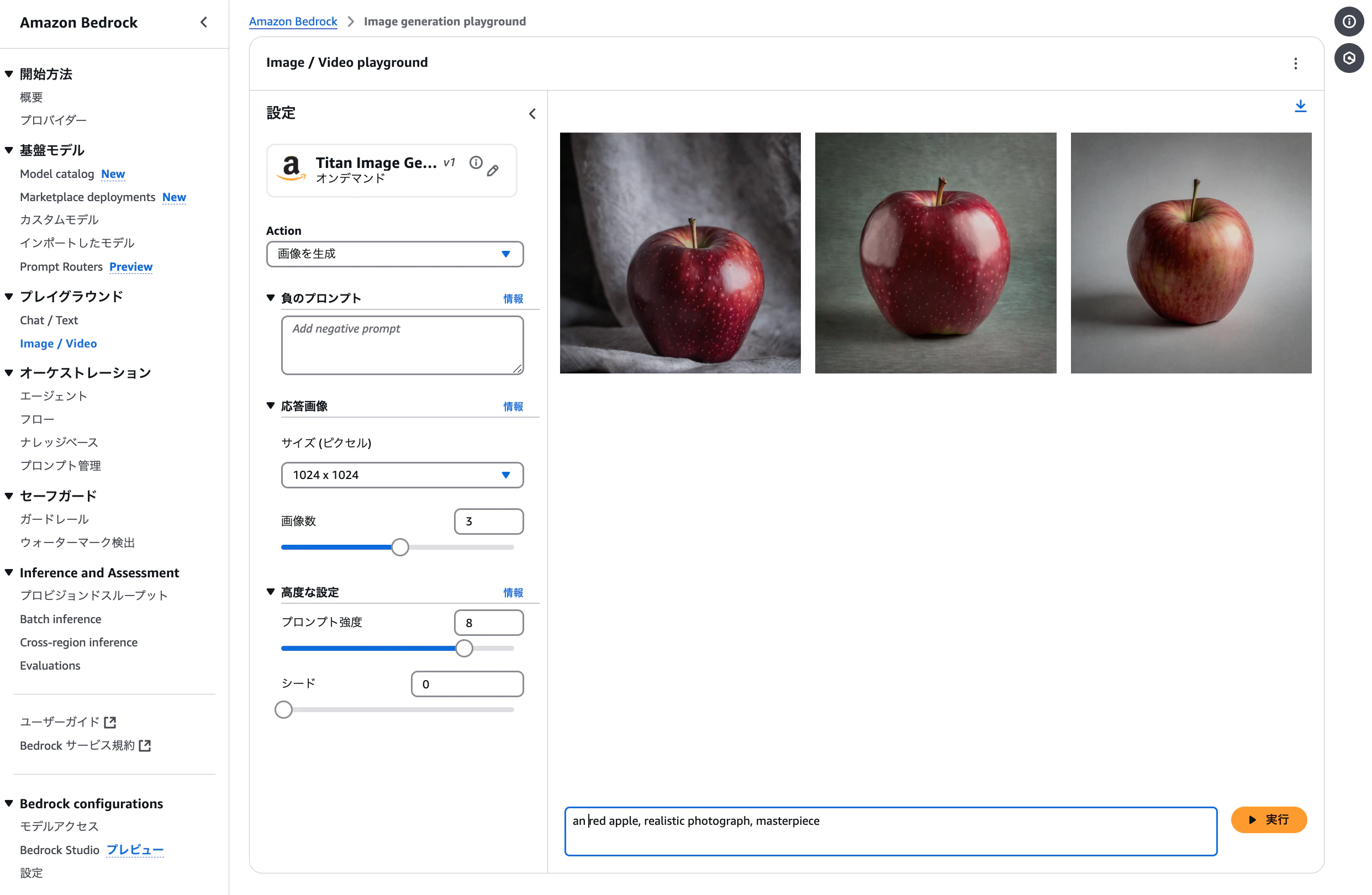Show Titan Image Generator model info
This screenshot has height=895, width=1372.
[476, 162]
